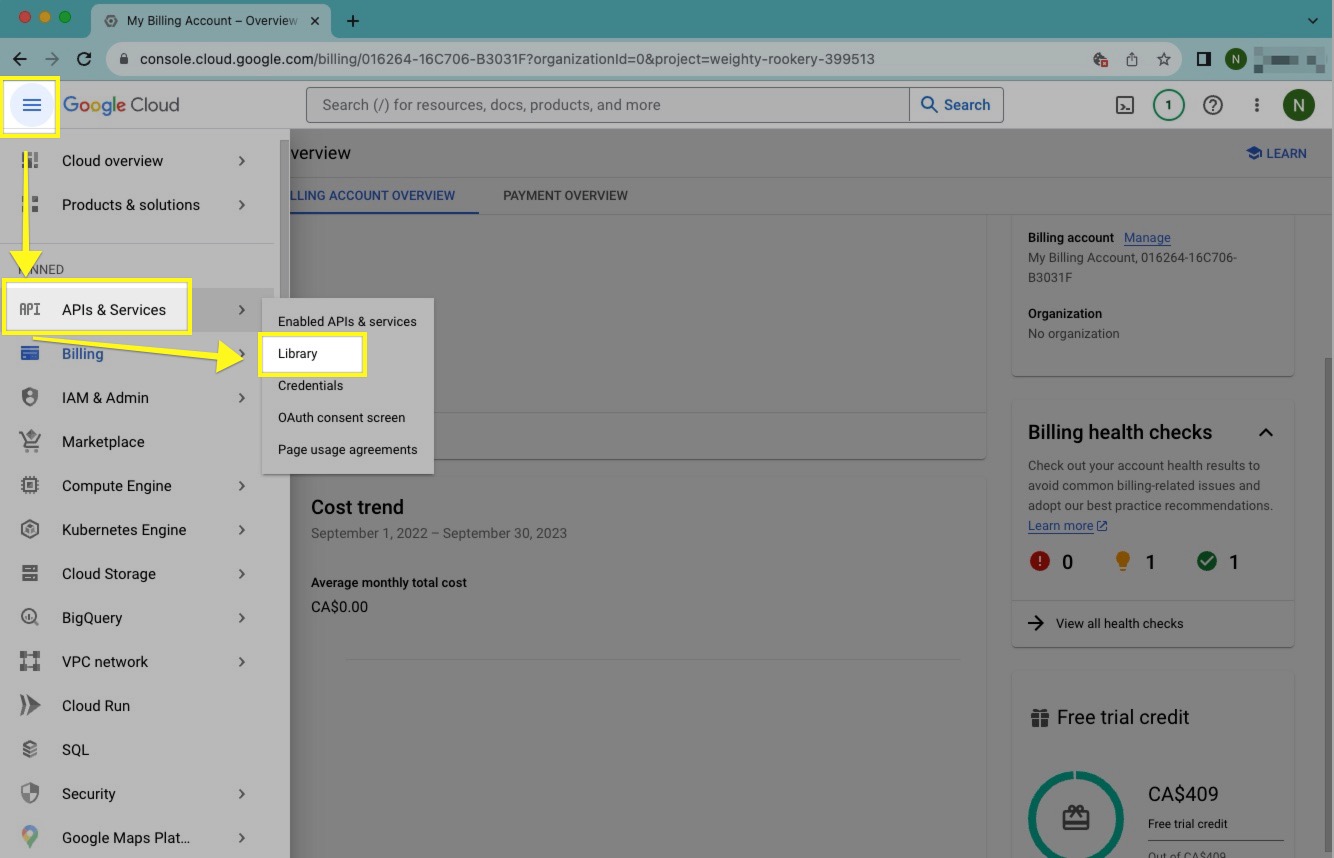Image resolution: width=1334 pixels, height=858 pixels.
Task: Click the Search button
Action: (x=956, y=105)
